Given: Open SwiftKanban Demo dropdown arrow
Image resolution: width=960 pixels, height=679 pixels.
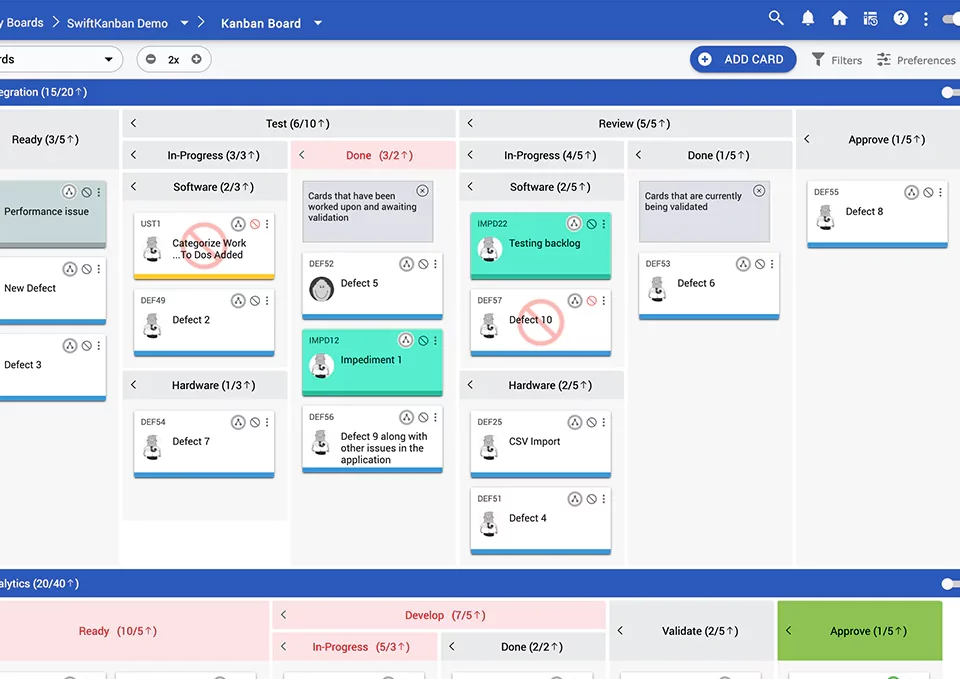Looking at the screenshot, I should pyautogui.click(x=184, y=23).
